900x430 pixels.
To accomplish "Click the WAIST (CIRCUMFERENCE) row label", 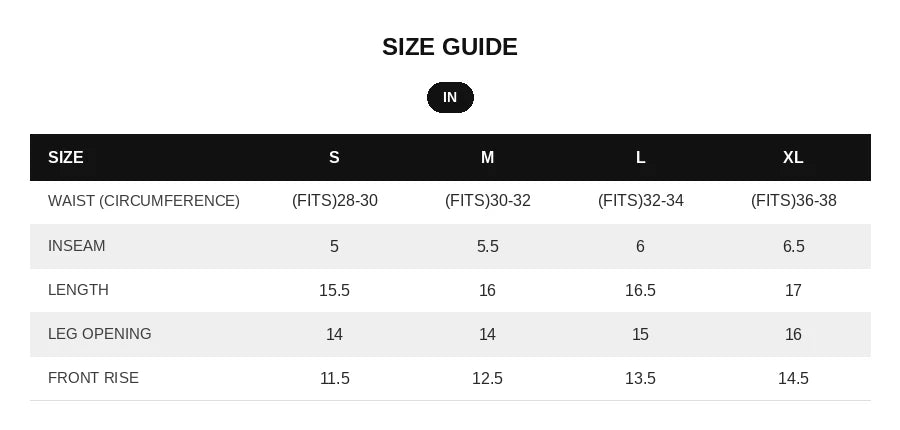I will click(x=143, y=201).
